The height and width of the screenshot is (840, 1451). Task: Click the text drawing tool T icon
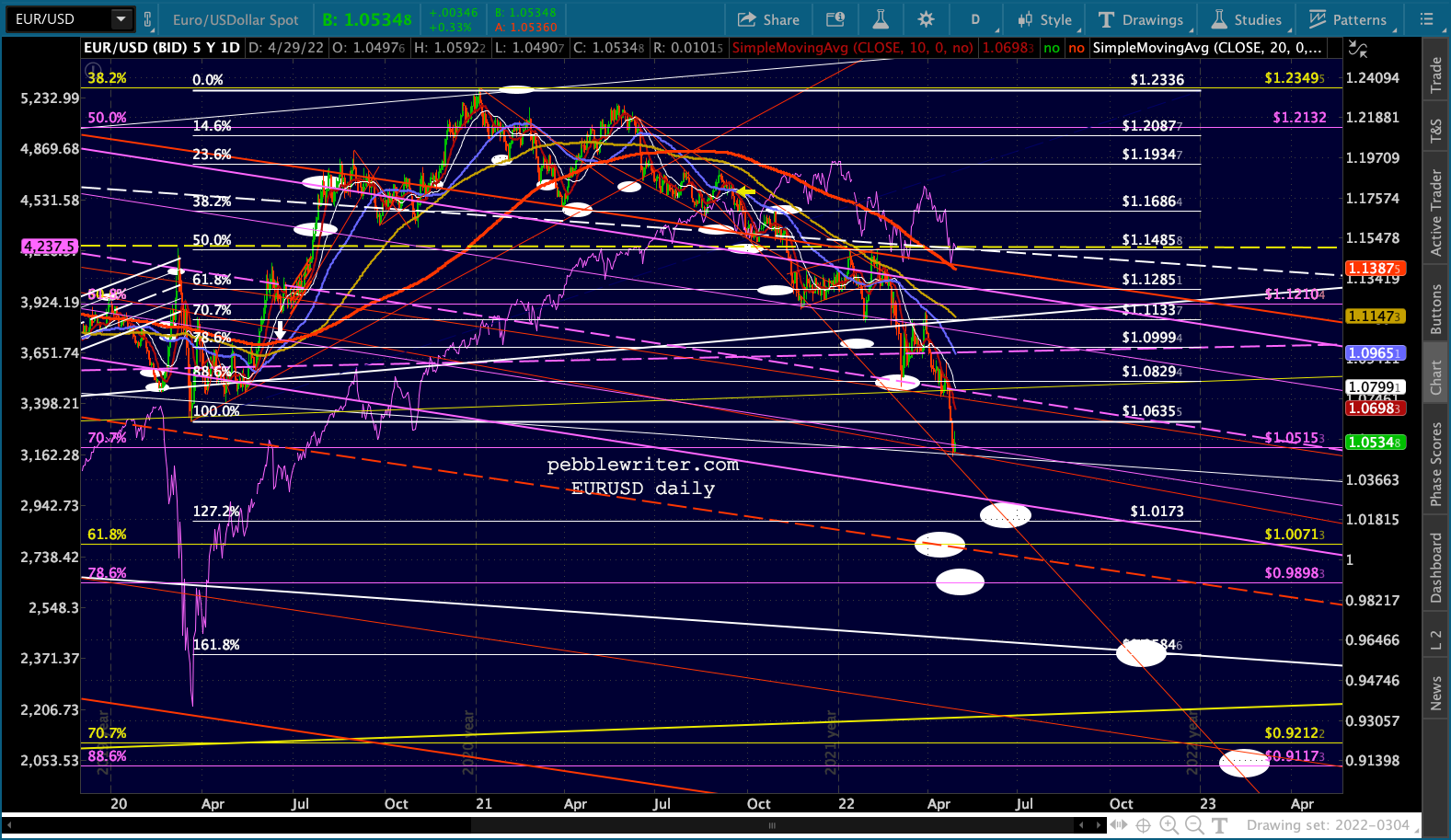(1220, 825)
